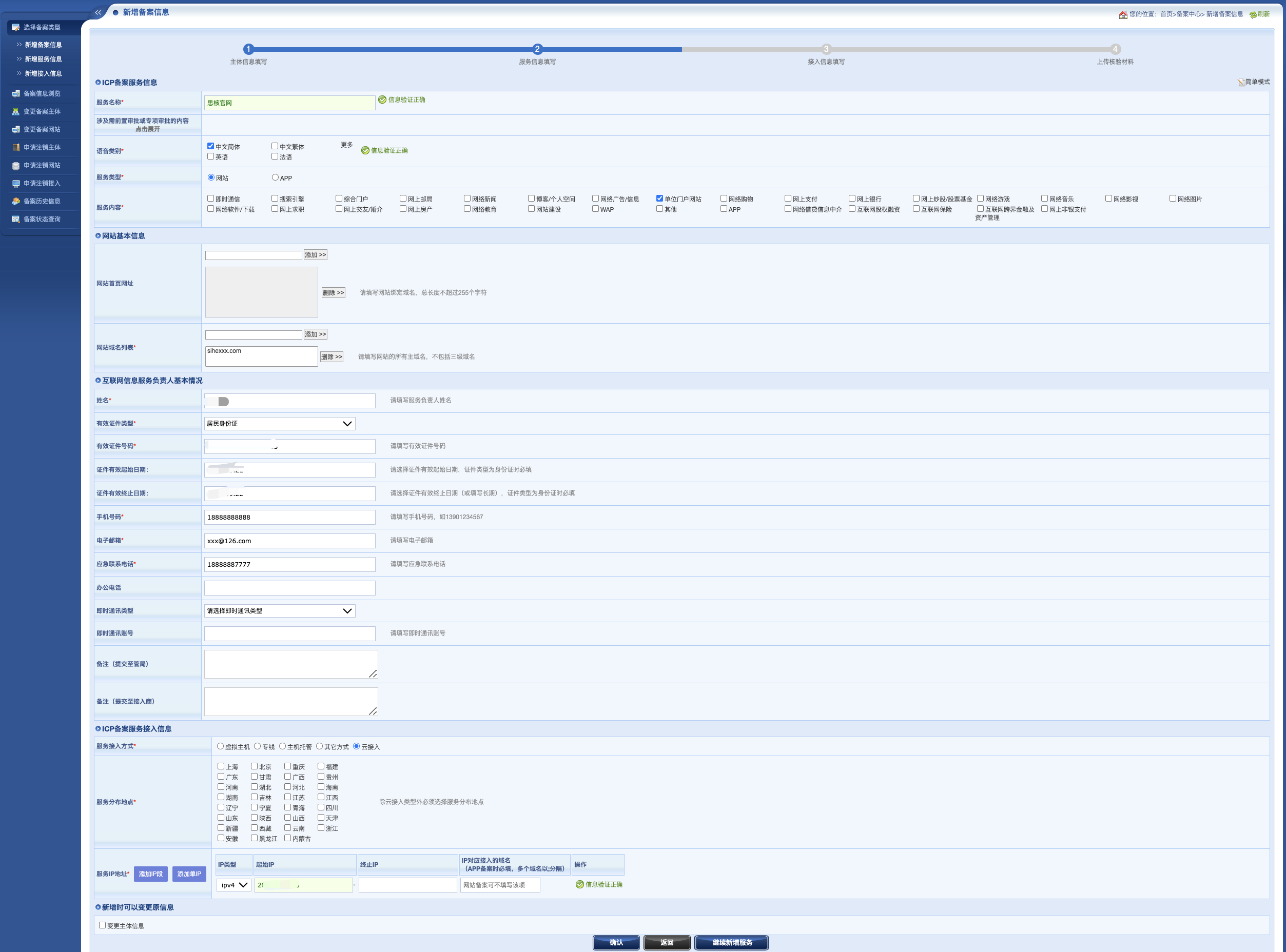Click the 选择备案类型 sidebar icon

[x=16, y=28]
